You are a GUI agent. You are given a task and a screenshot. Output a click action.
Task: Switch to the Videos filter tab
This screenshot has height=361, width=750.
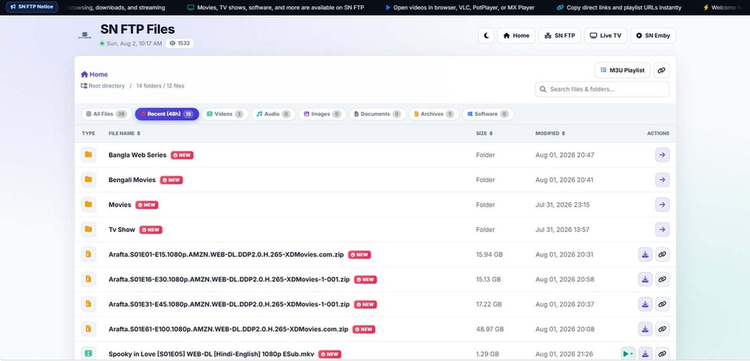pyautogui.click(x=225, y=114)
